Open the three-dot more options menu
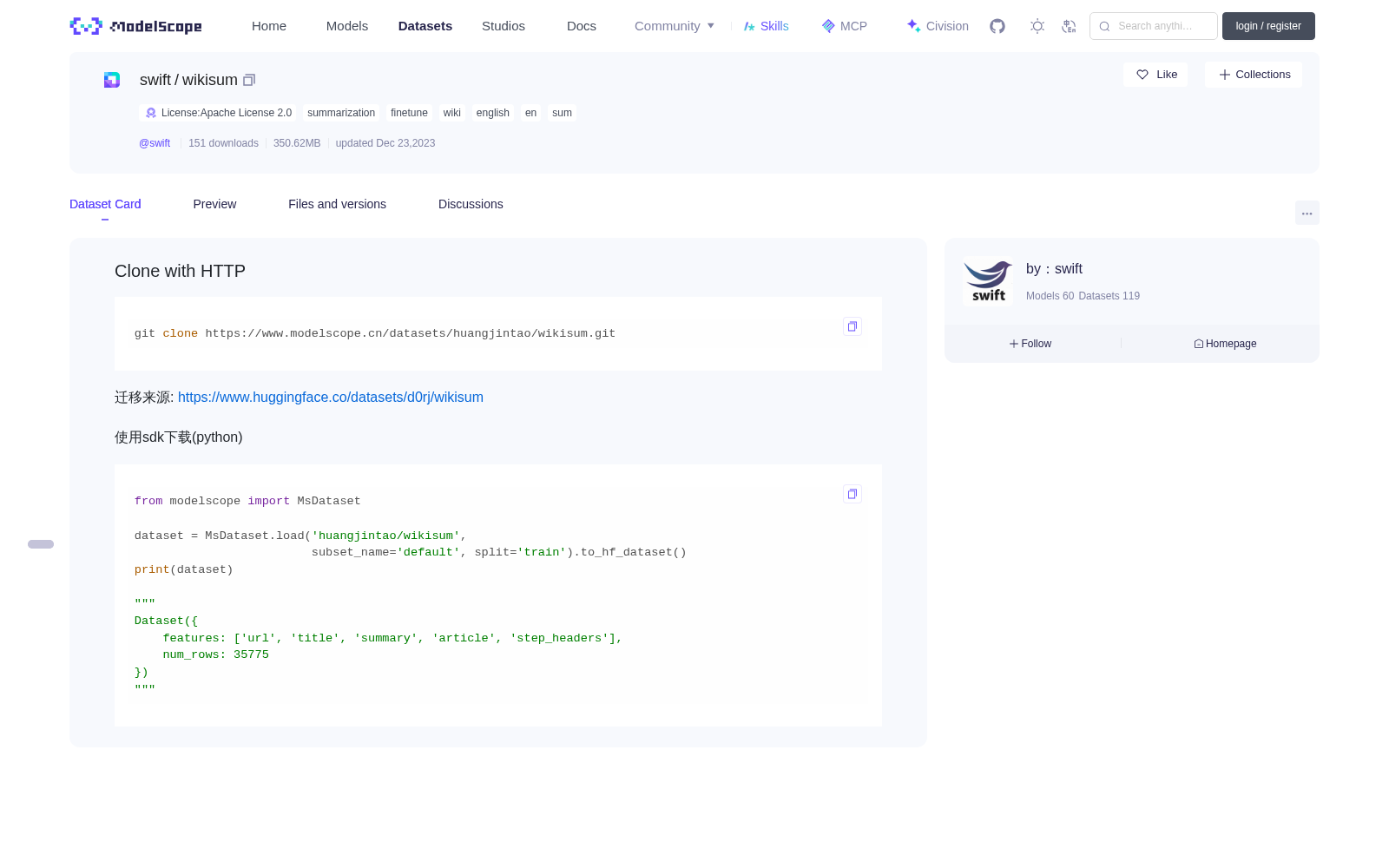The image size is (1389, 868). (1307, 214)
